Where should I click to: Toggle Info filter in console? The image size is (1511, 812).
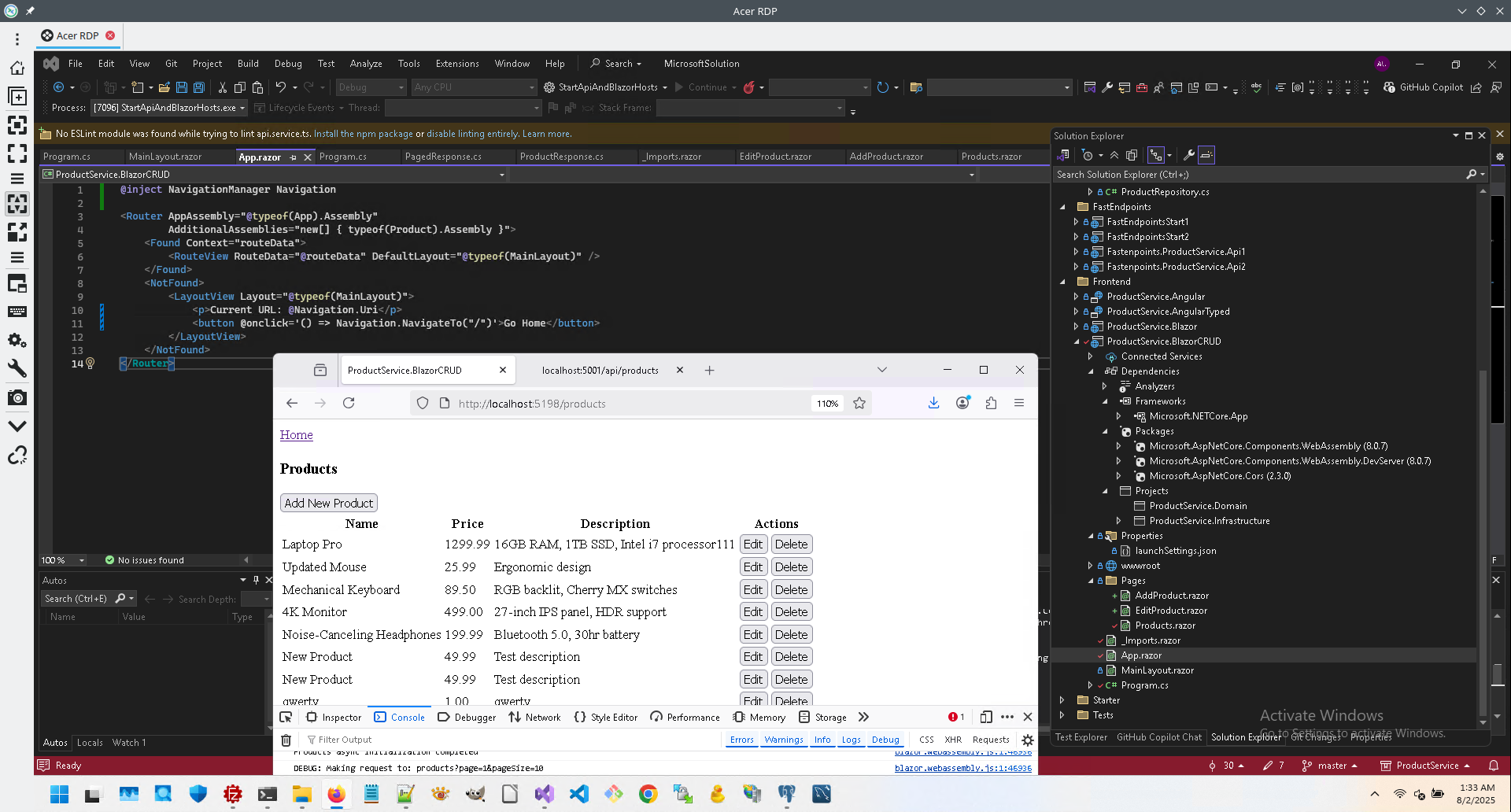(822, 740)
